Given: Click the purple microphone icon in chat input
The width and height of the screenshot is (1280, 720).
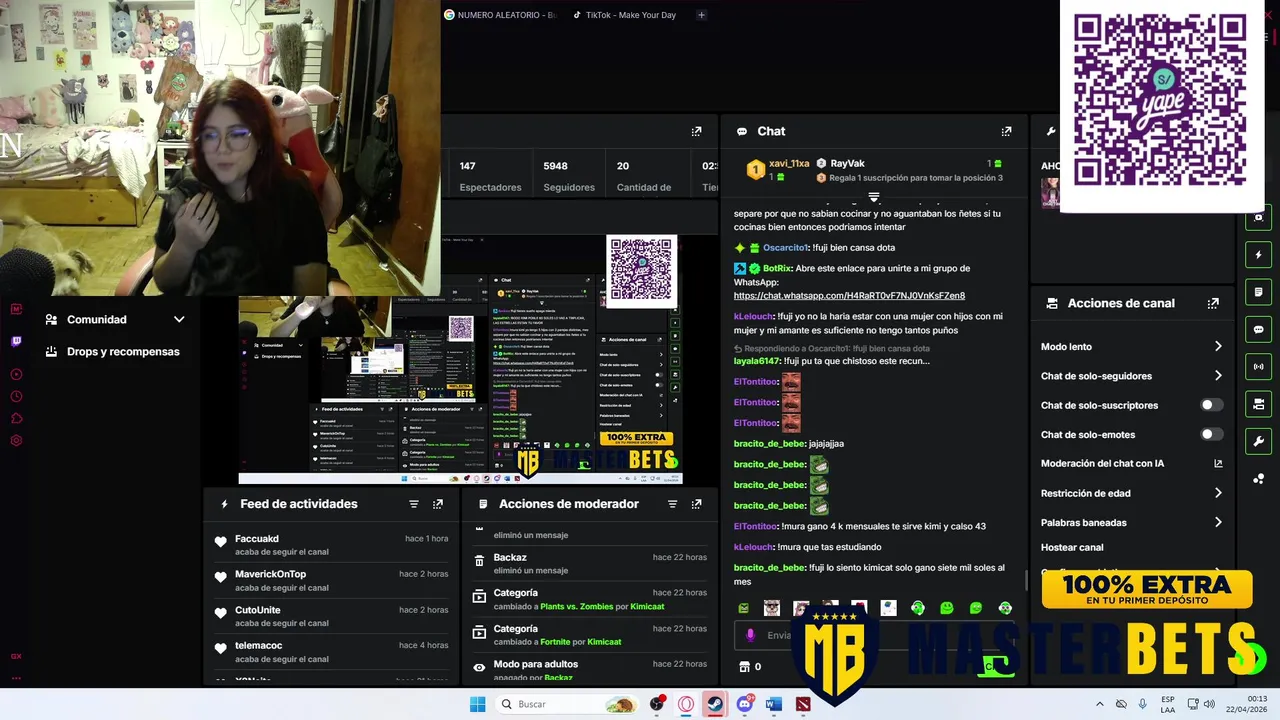Looking at the screenshot, I should [751, 635].
